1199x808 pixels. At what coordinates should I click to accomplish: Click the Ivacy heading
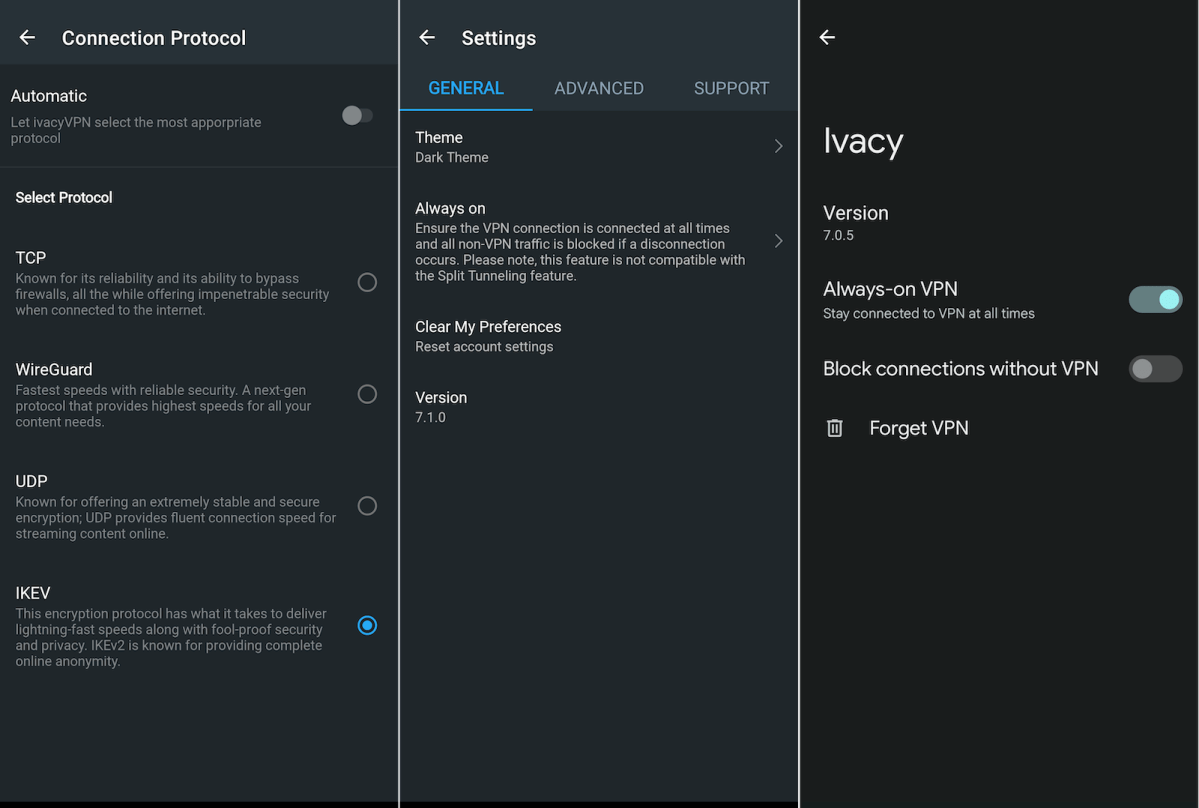[x=863, y=141]
